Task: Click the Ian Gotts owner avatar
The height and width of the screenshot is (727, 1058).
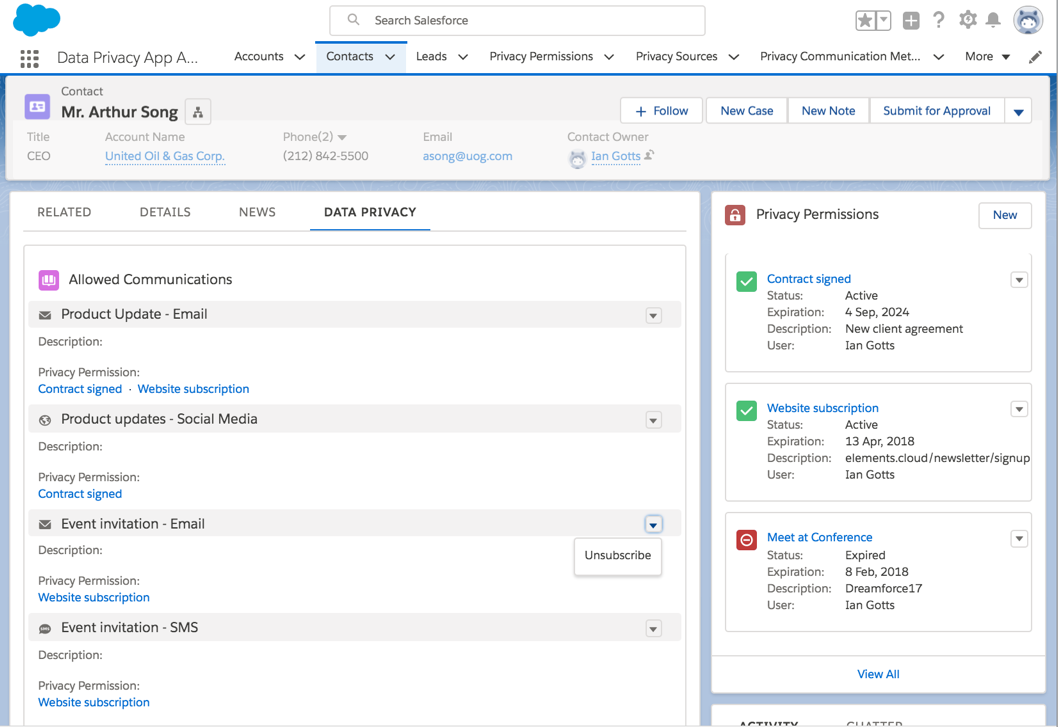Action: pyautogui.click(x=578, y=159)
